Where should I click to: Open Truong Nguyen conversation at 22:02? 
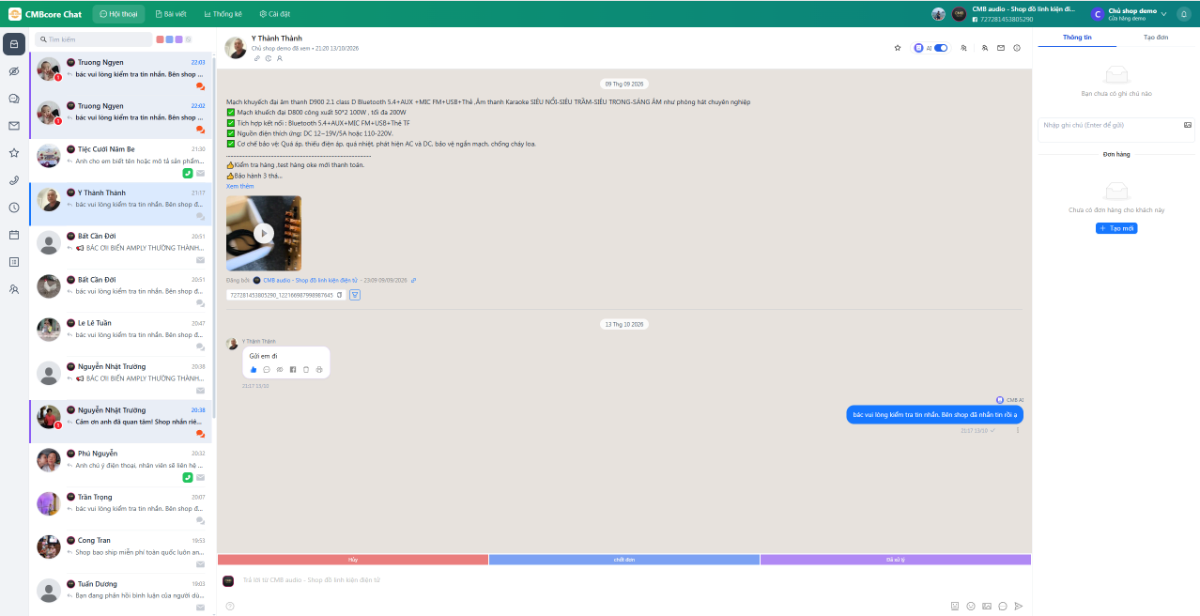point(121,118)
